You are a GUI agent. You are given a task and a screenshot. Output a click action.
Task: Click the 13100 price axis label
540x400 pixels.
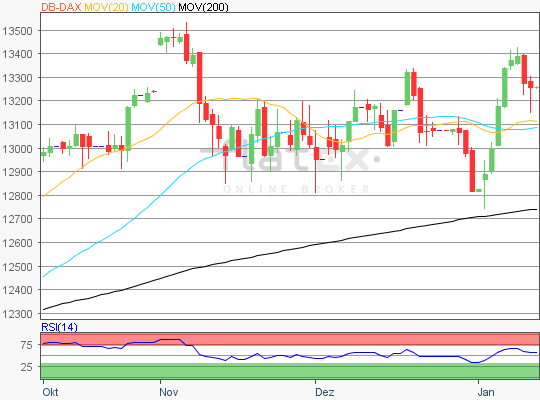coord(18,125)
